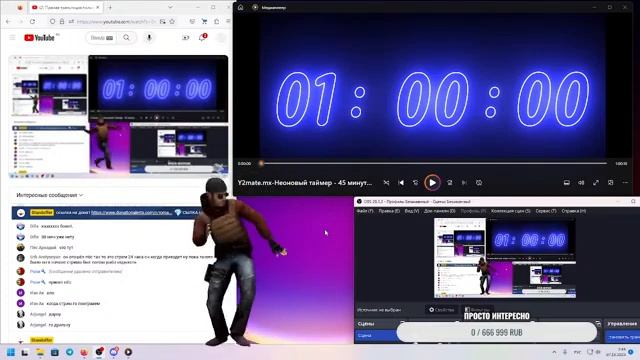This screenshot has height=360, width=640.
Task: Open cast to device icon in media player
Action: tap(567, 183)
